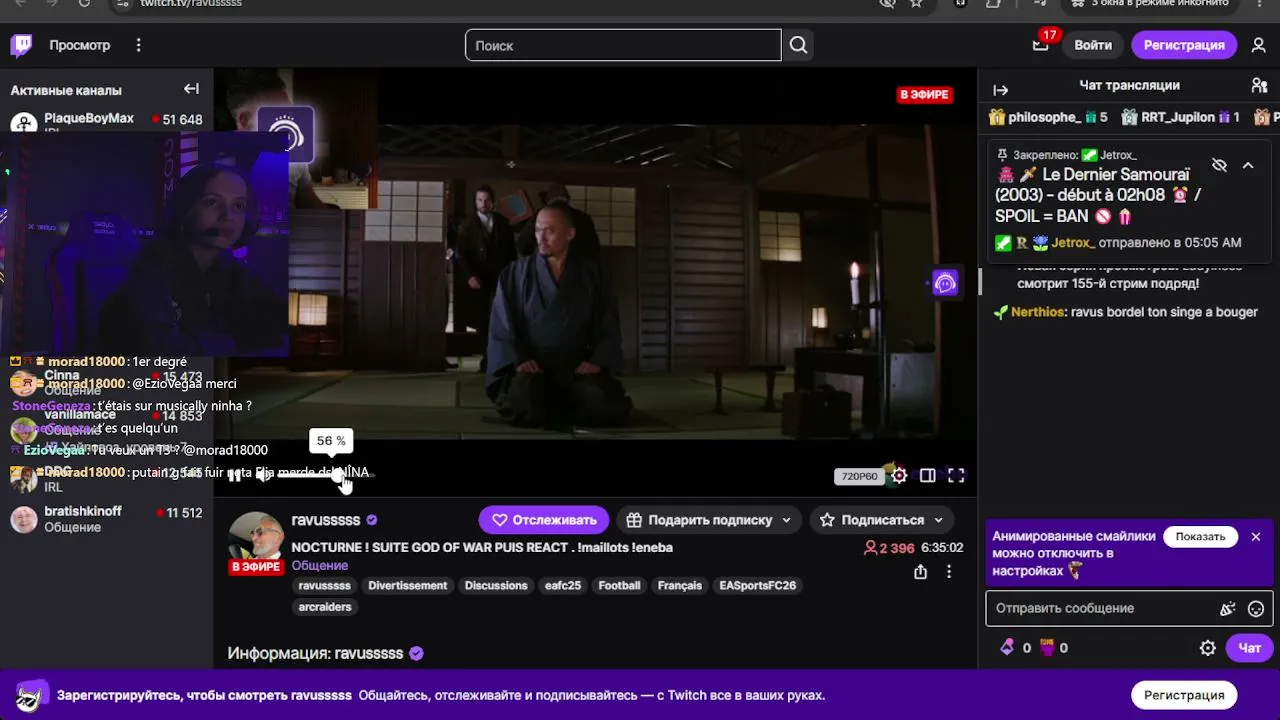
Task: Click philosophe_ top gifter entry
Action: (1048, 117)
